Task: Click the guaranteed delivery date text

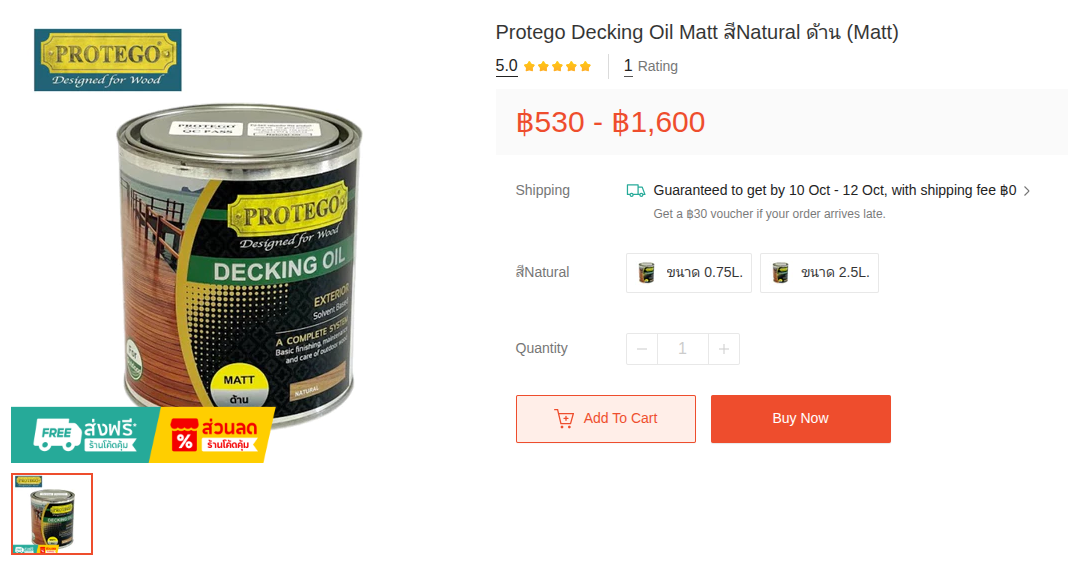Action: [834, 190]
